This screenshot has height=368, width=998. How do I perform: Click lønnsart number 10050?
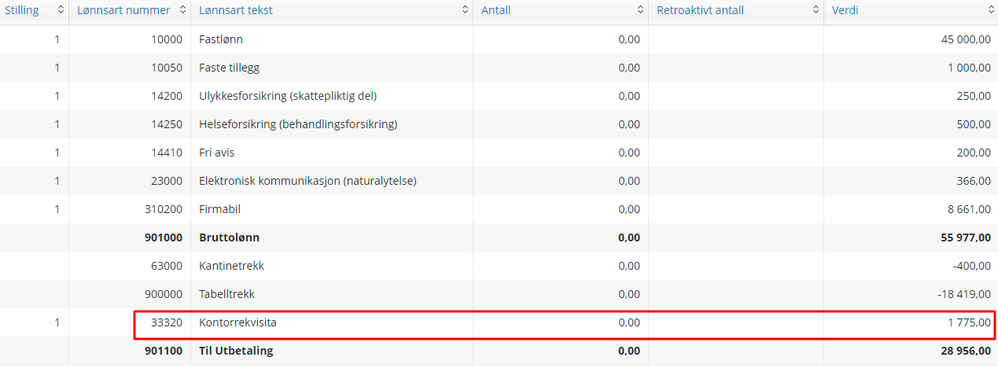(x=167, y=67)
